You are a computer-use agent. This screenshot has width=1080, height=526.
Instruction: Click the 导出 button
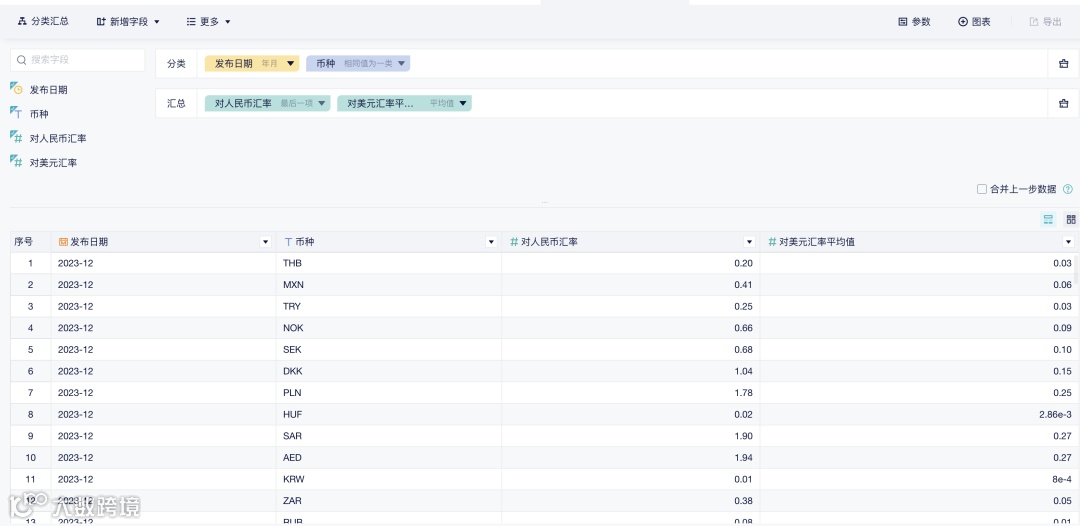pos(1046,22)
